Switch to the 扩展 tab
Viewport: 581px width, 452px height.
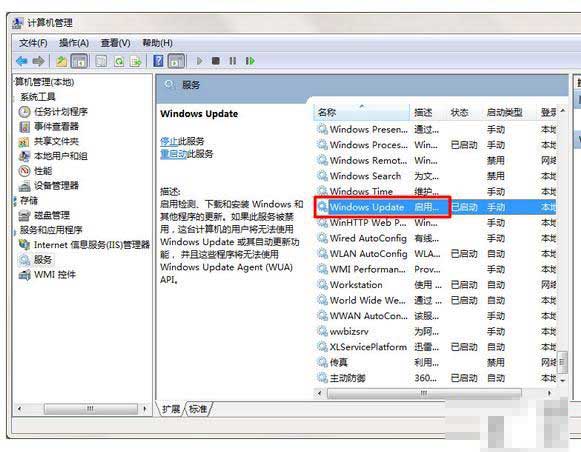171,409
